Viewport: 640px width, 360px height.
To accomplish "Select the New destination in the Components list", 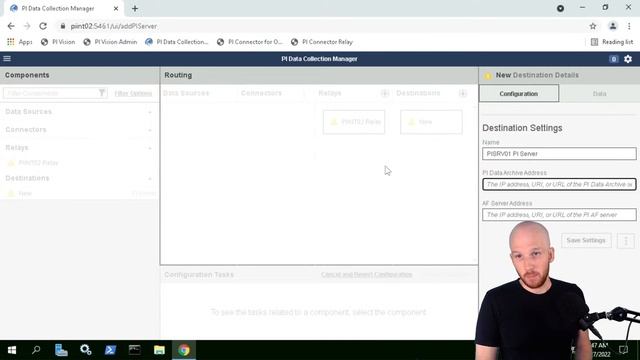I will pyautogui.click(x=25, y=193).
